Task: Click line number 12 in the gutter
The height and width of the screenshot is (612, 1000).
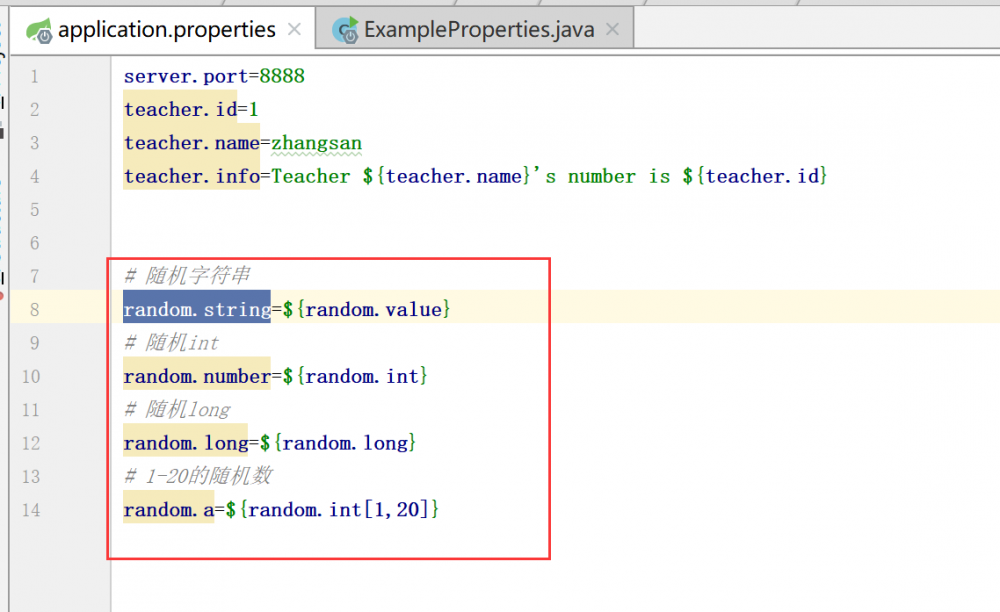Action: pos(31,443)
